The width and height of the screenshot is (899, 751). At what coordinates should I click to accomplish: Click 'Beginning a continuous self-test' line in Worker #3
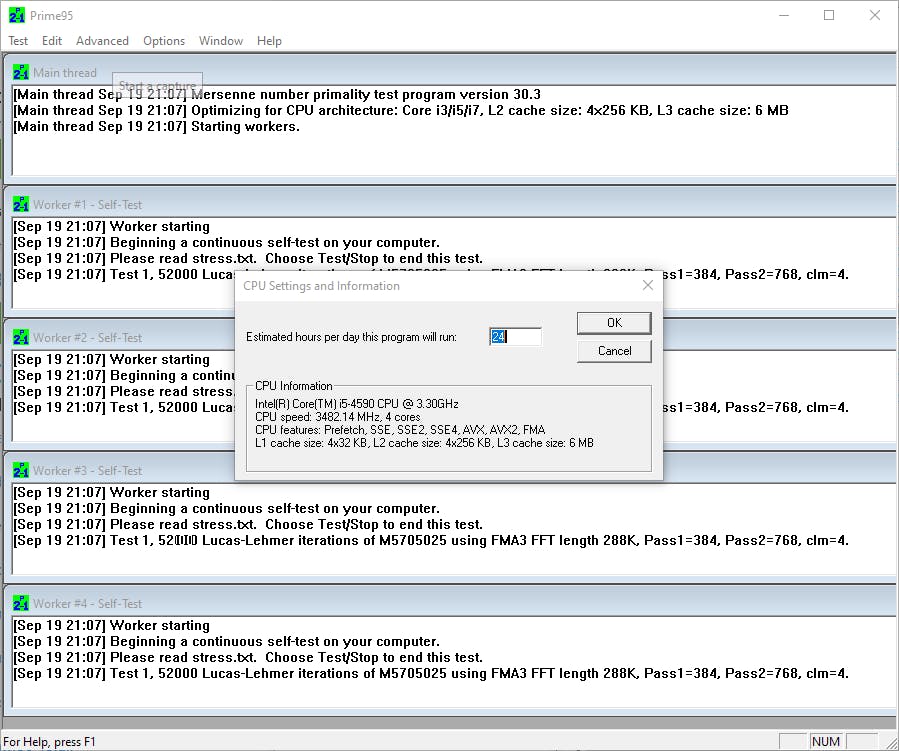click(x=226, y=509)
